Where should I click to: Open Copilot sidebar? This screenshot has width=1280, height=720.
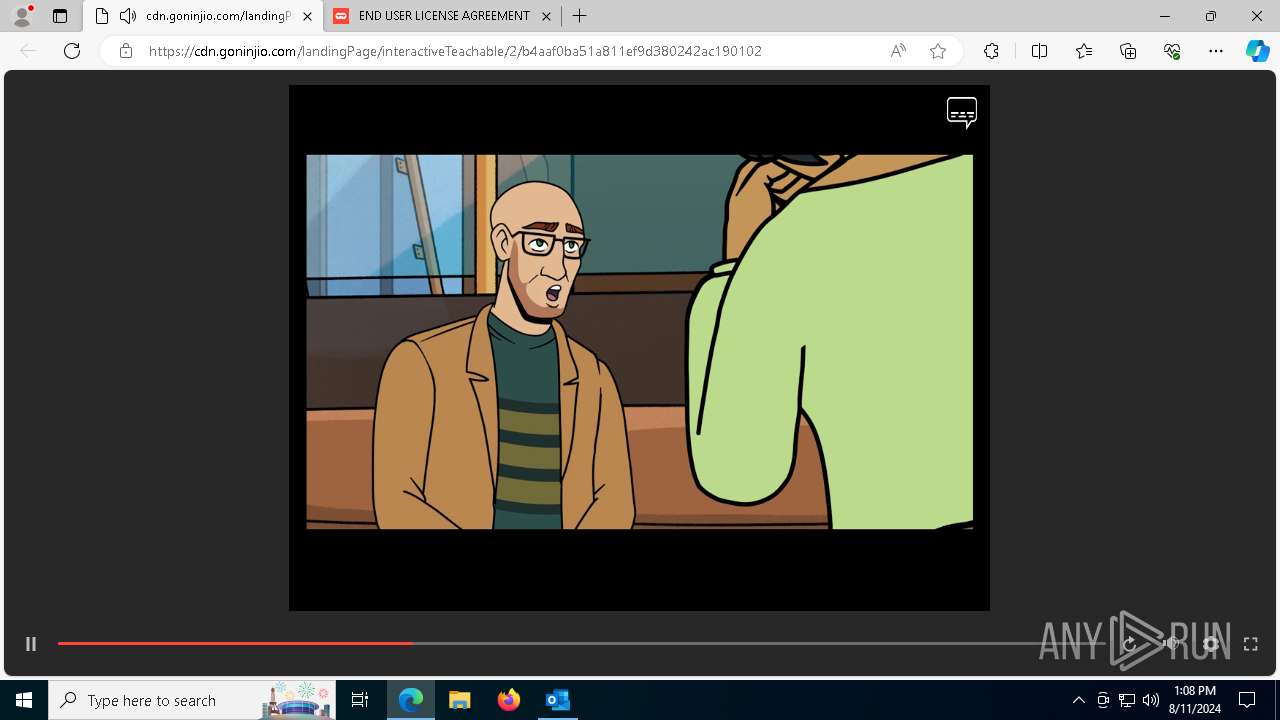pos(1257,51)
